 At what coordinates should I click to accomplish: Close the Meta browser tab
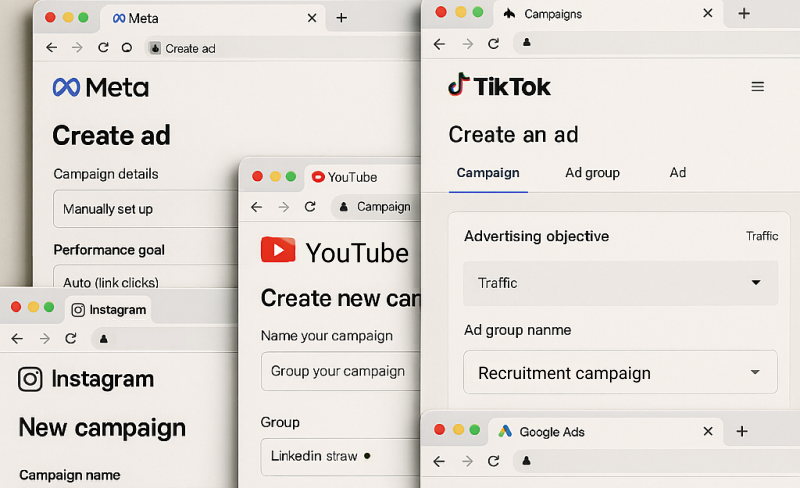[312, 18]
